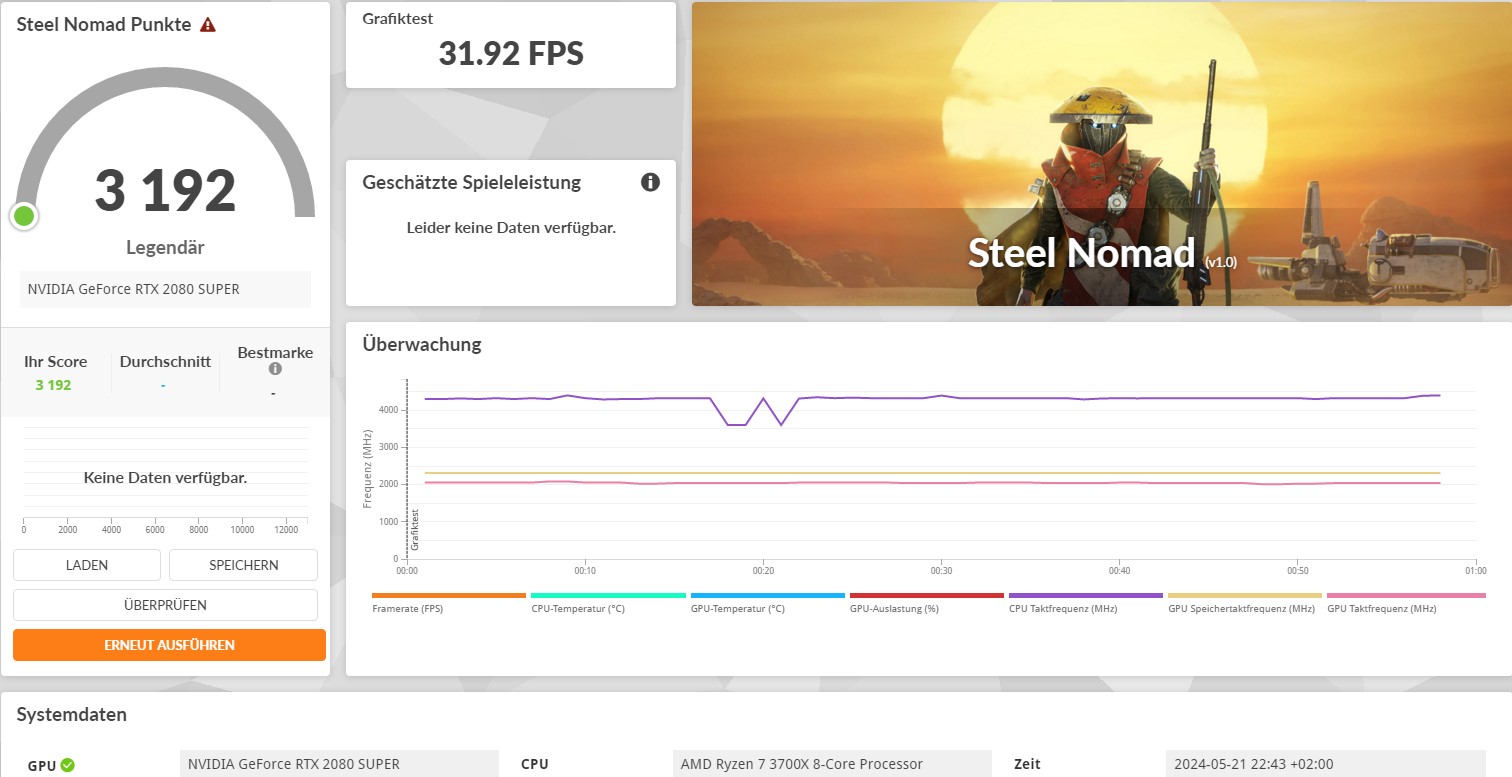Click the LADEN button
Viewport: 1512px width, 777px height.
click(x=87, y=565)
